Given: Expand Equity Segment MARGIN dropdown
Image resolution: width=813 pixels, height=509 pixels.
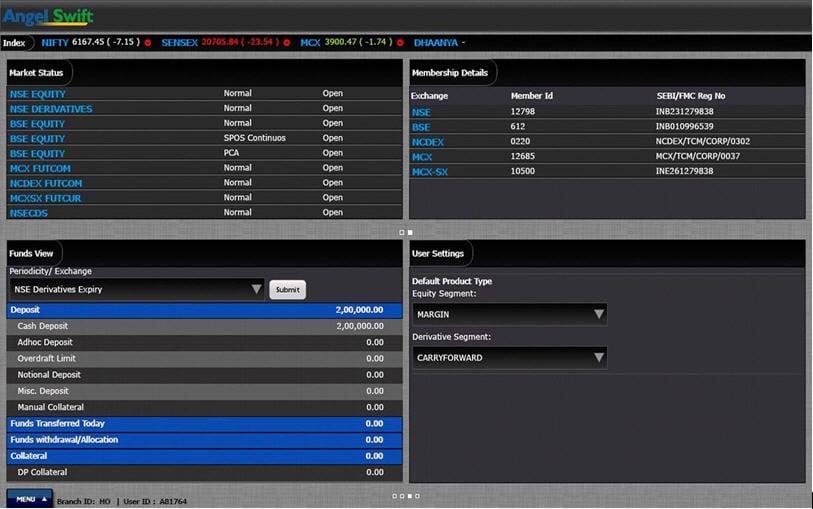Looking at the screenshot, I should click(x=509, y=314).
